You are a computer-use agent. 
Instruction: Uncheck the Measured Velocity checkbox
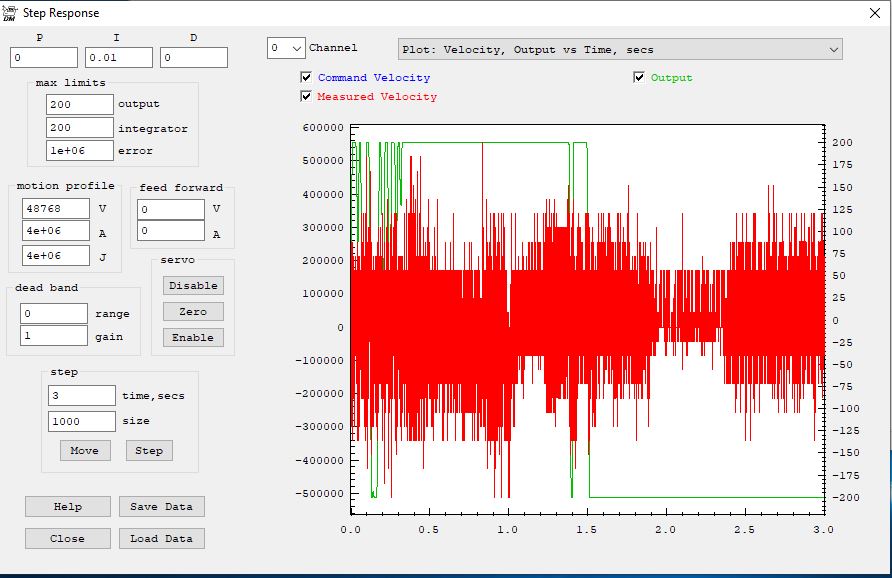click(x=306, y=97)
